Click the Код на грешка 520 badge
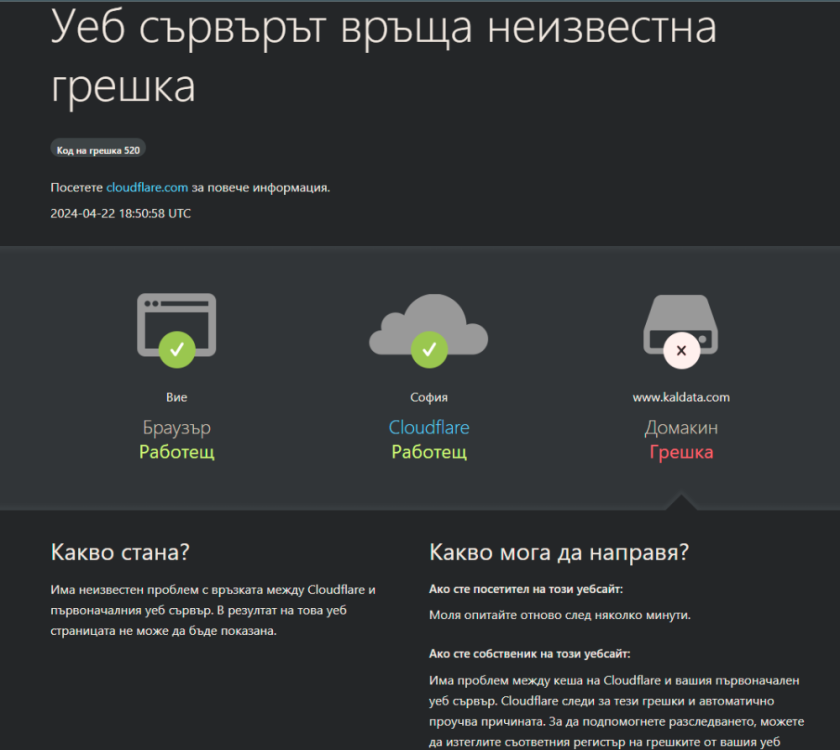Image resolution: width=840 pixels, height=750 pixels. pyautogui.click(x=98, y=150)
